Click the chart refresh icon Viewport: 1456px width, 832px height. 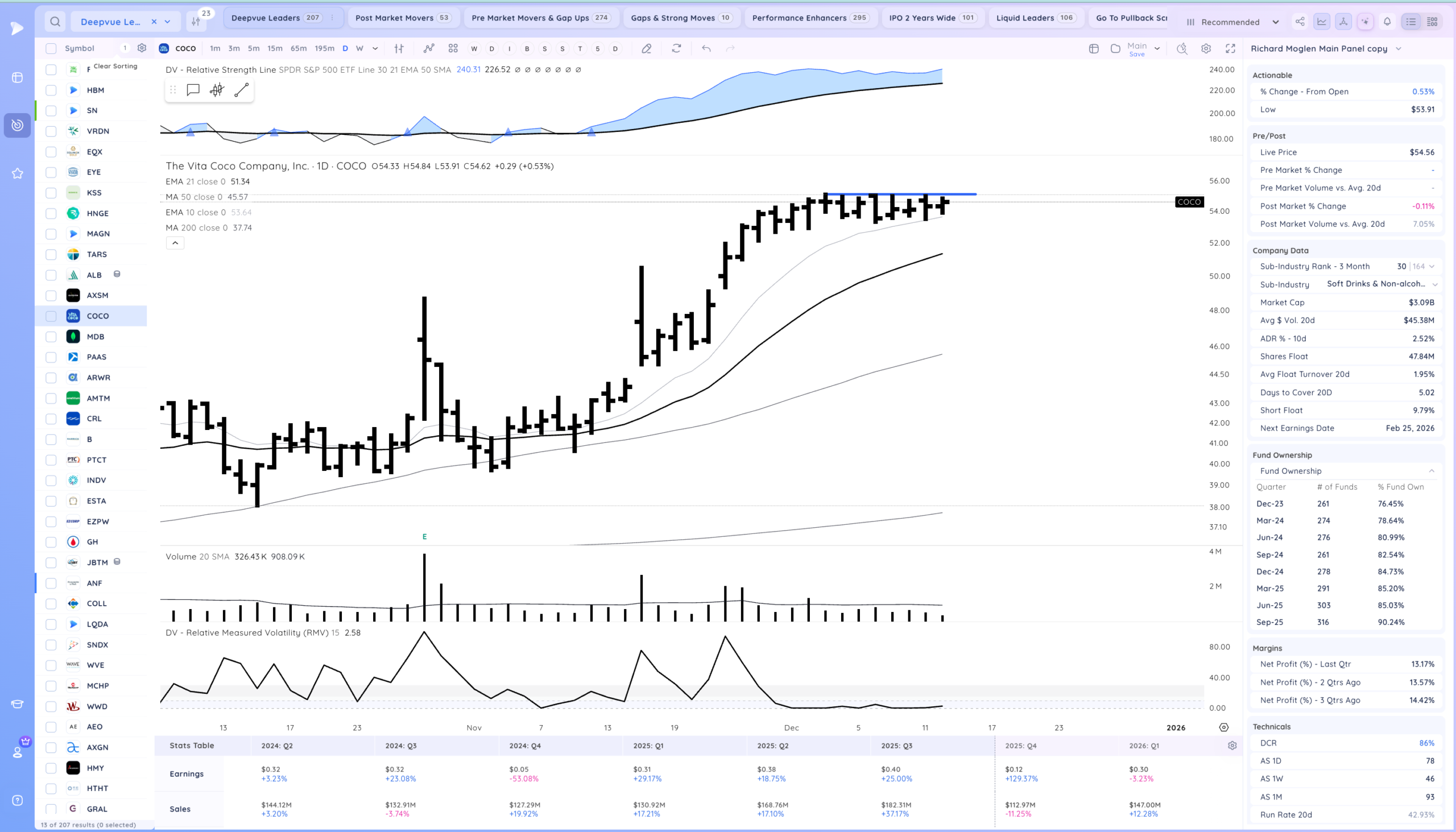[x=677, y=48]
